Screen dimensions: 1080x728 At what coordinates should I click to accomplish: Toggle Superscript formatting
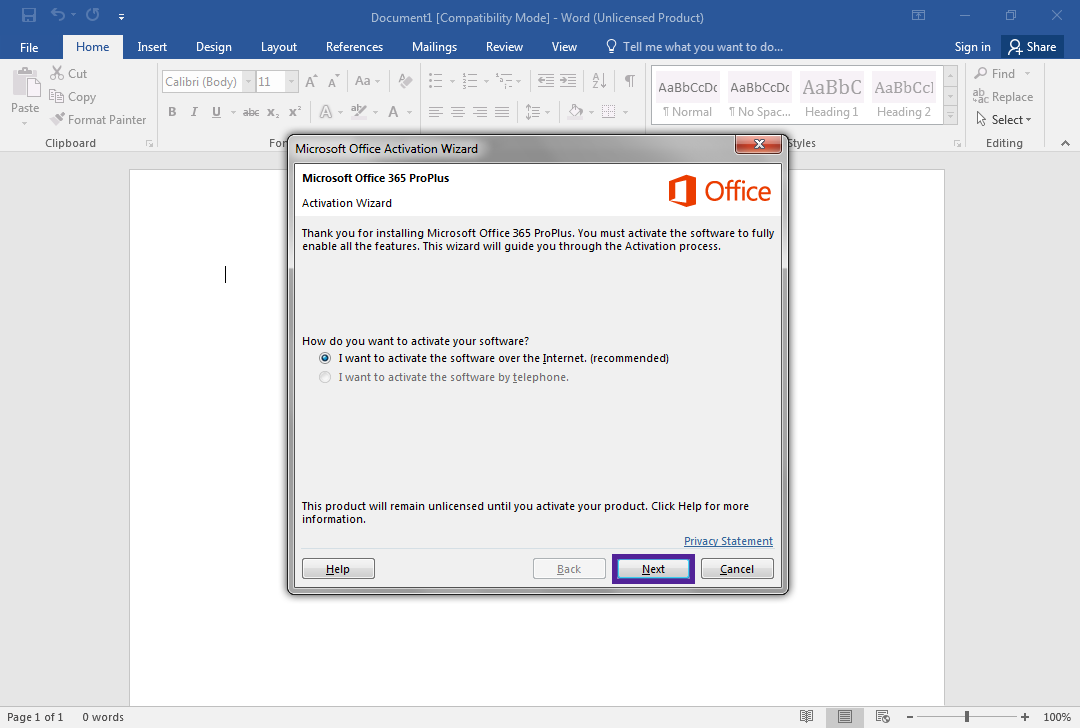tap(295, 112)
